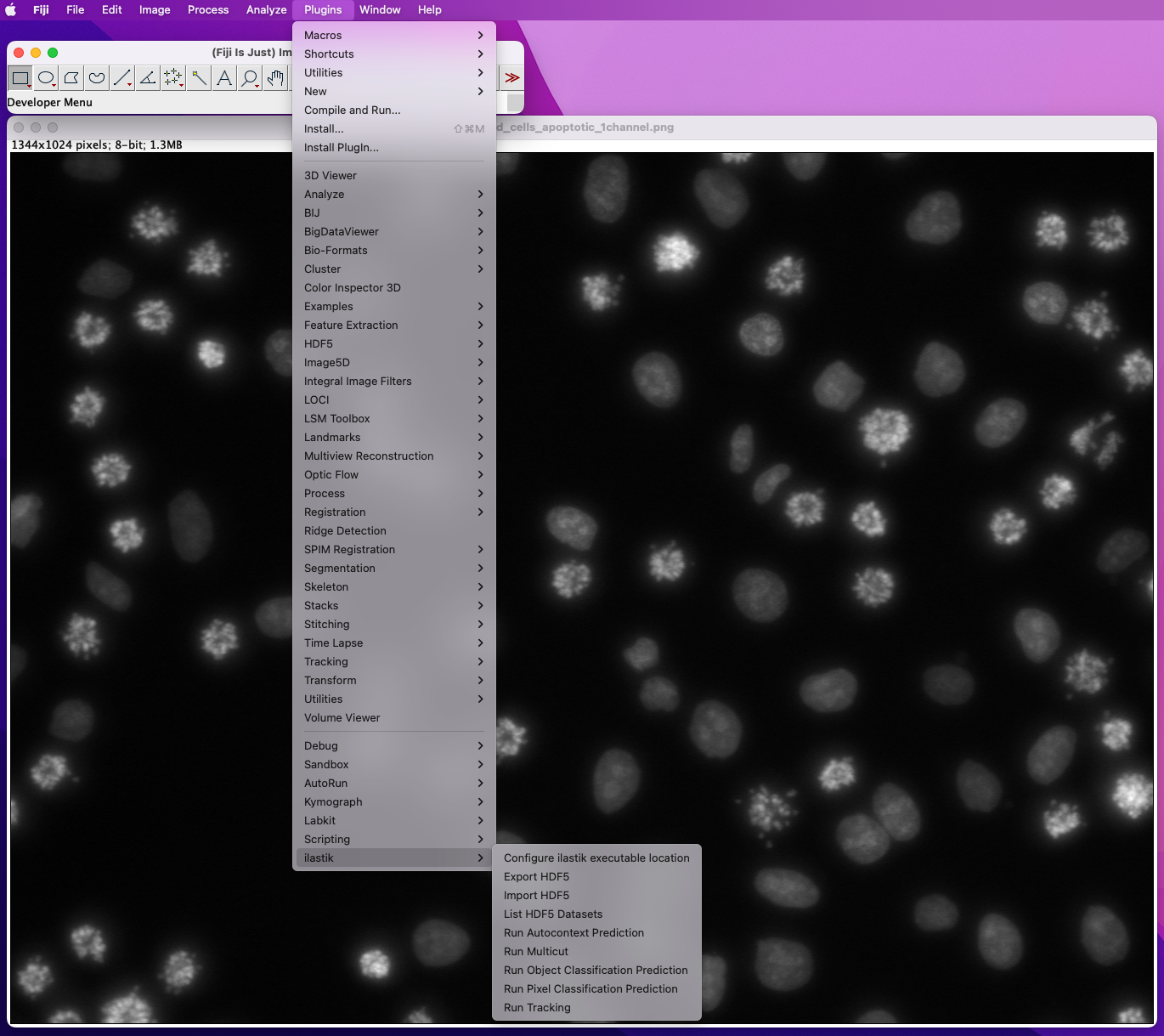Image resolution: width=1164 pixels, height=1036 pixels.
Task: Choose the Text tool
Action: (224, 78)
